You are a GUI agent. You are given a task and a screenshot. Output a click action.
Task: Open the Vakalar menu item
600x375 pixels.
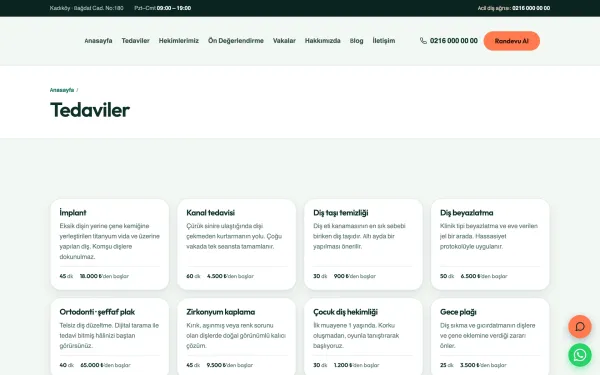(284, 41)
